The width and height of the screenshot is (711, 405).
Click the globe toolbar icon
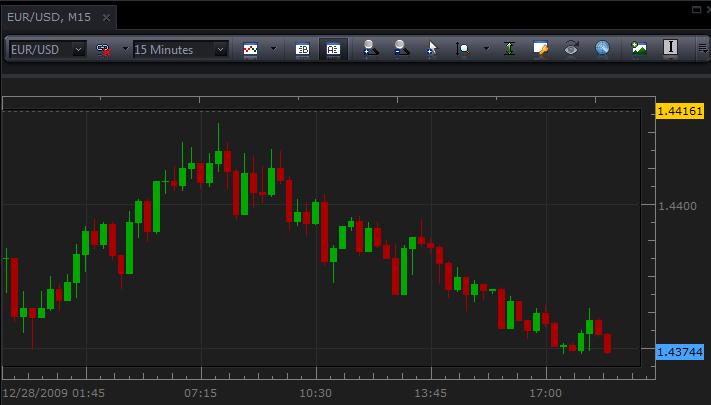[x=602, y=48]
